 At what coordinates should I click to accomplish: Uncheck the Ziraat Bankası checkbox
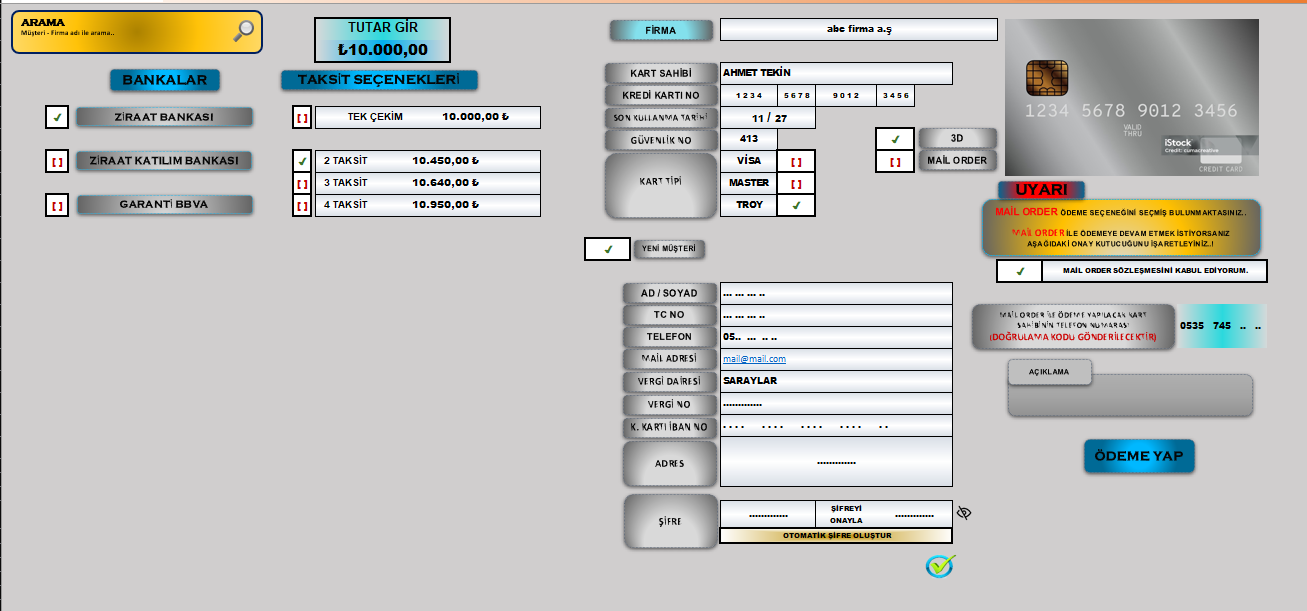click(57, 117)
